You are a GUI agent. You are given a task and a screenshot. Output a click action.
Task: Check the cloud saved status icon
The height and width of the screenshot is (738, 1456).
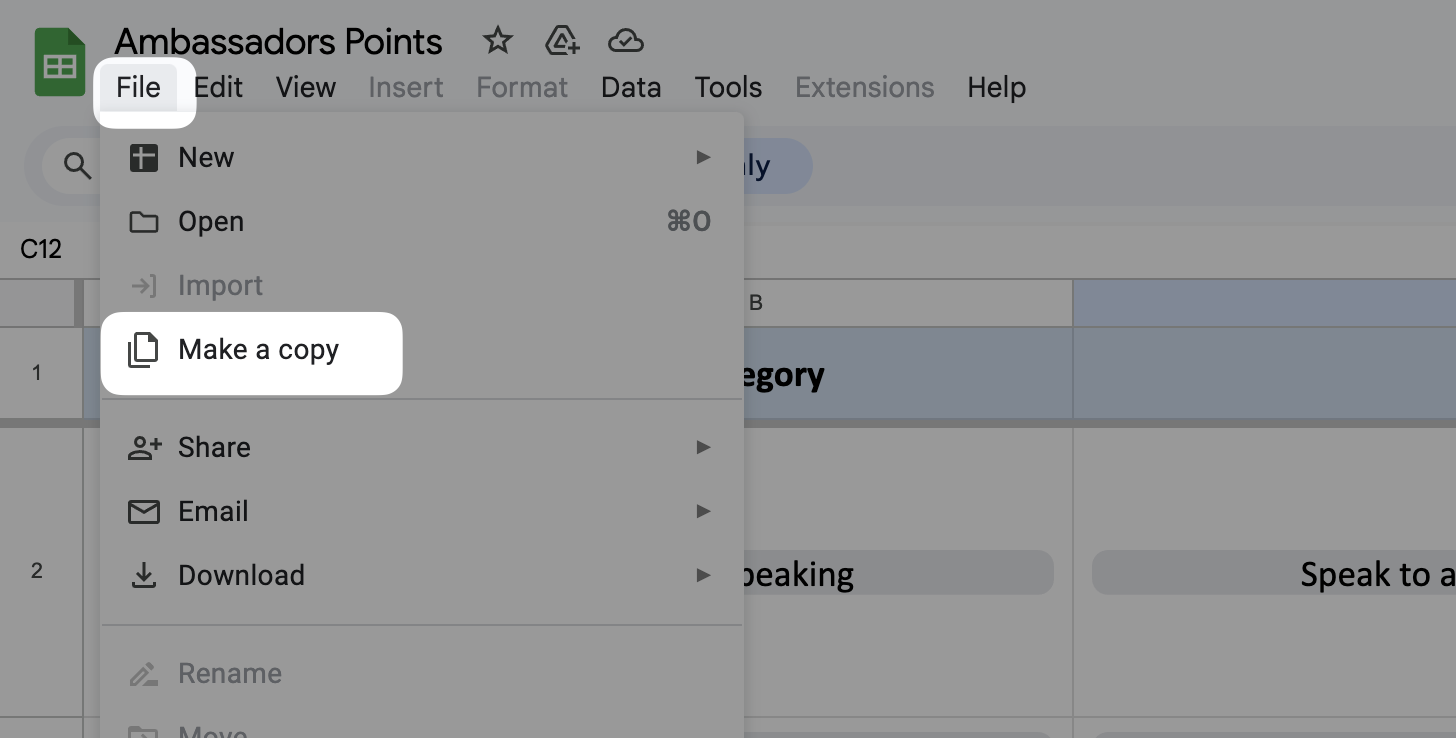tap(625, 41)
